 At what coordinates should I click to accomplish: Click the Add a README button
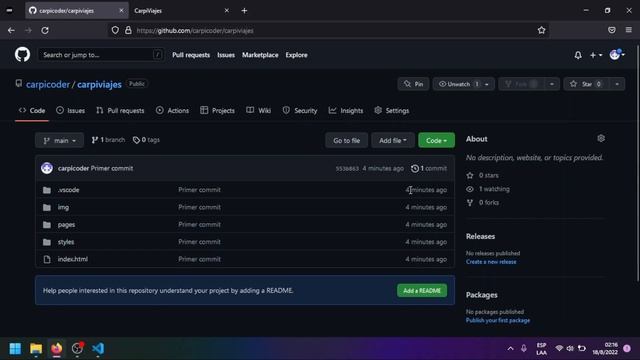click(x=422, y=291)
